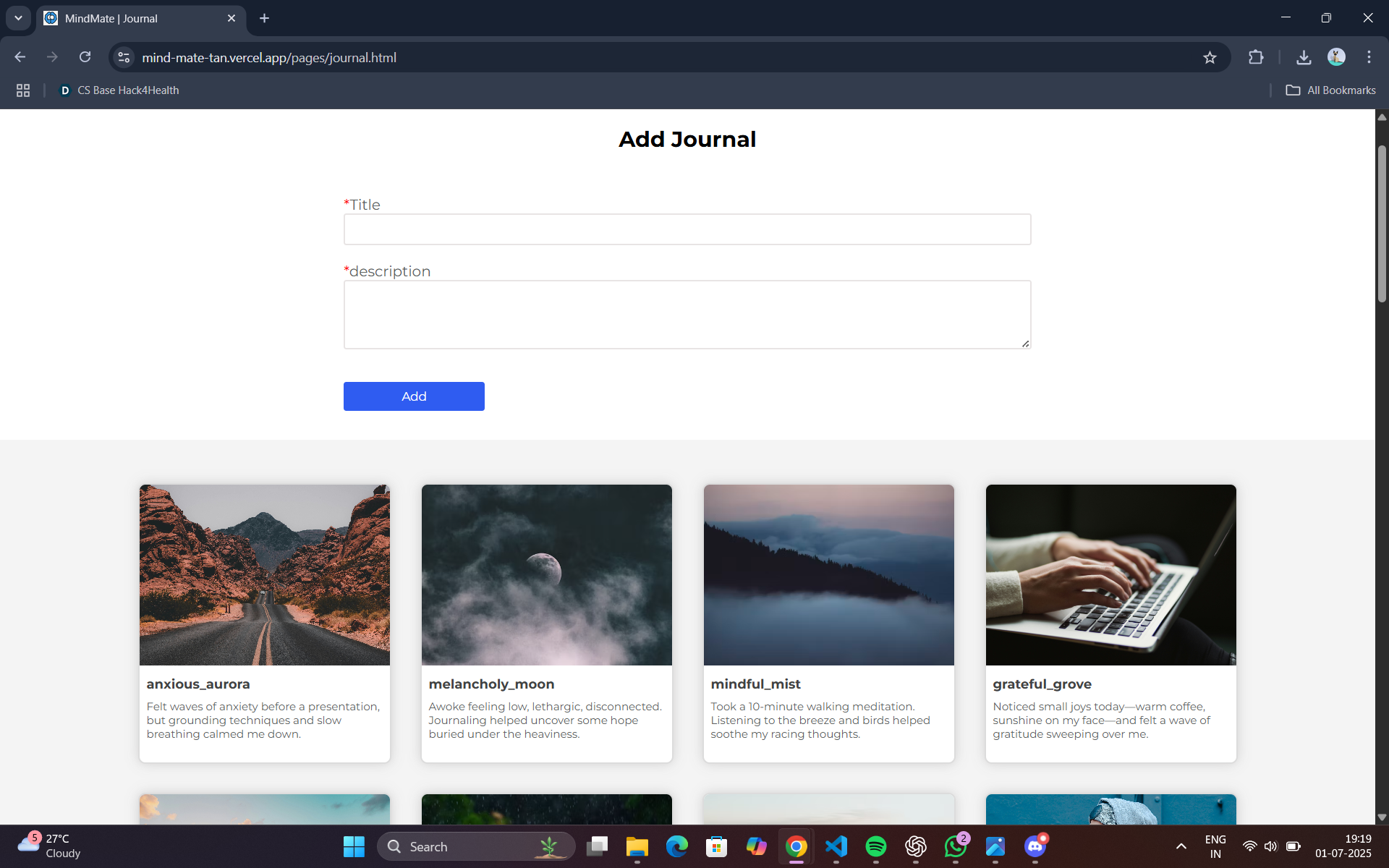
Task: Show hidden system tray icons
Action: point(1181,846)
